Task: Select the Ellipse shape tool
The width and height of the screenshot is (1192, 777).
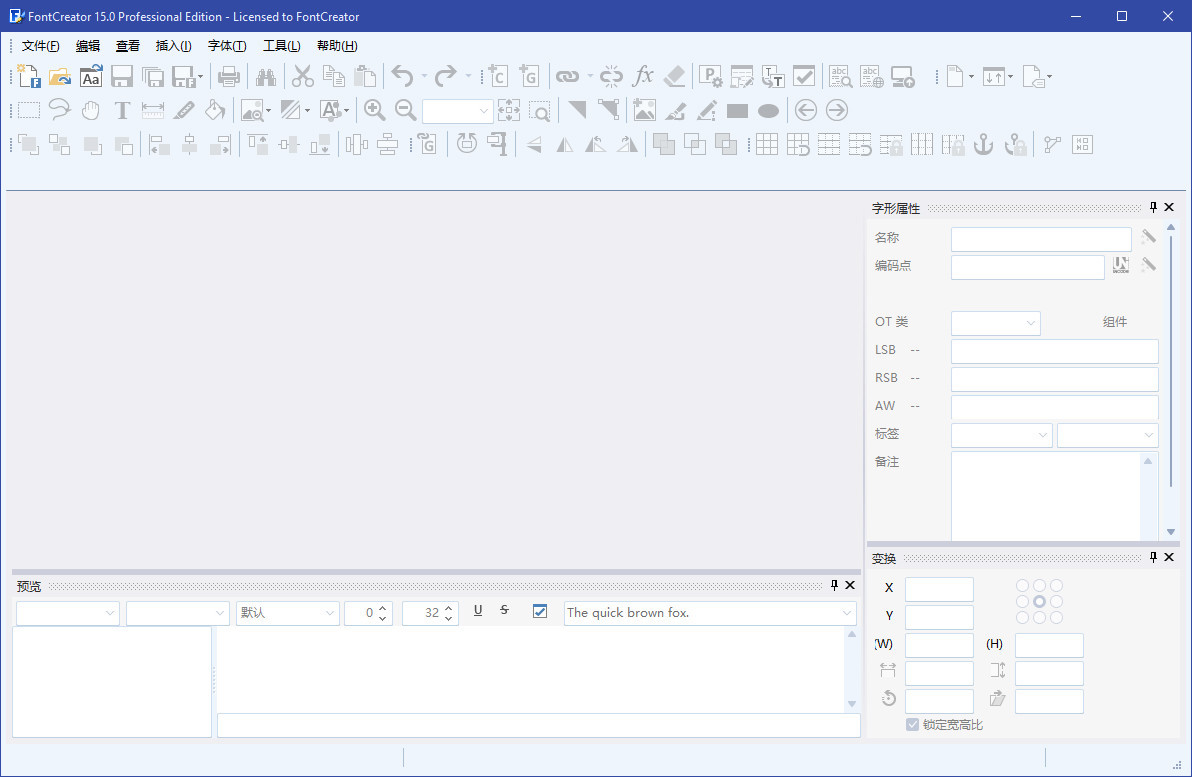Action: tap(768, 111)
